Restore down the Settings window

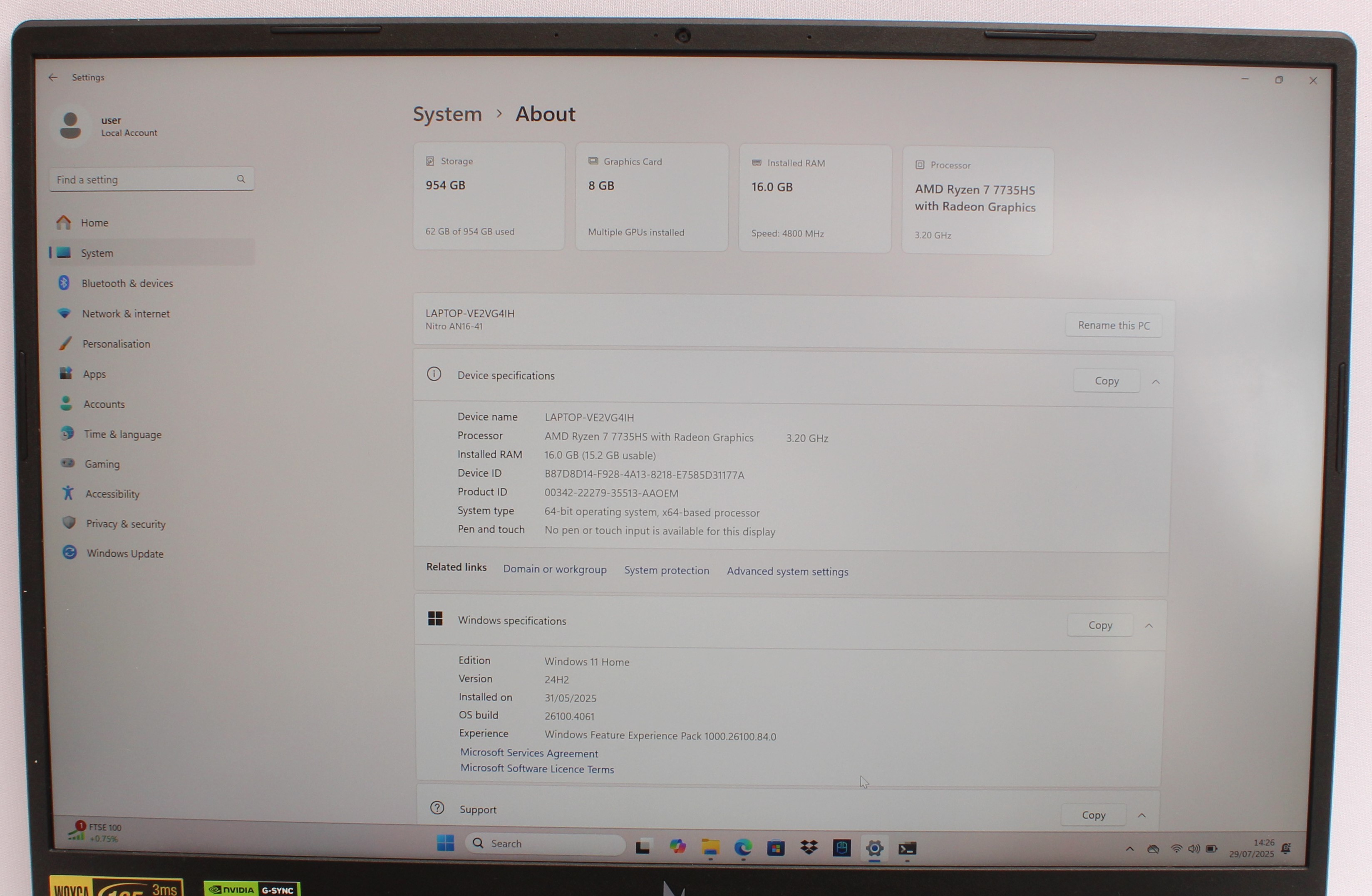[x=1279, y=80]
